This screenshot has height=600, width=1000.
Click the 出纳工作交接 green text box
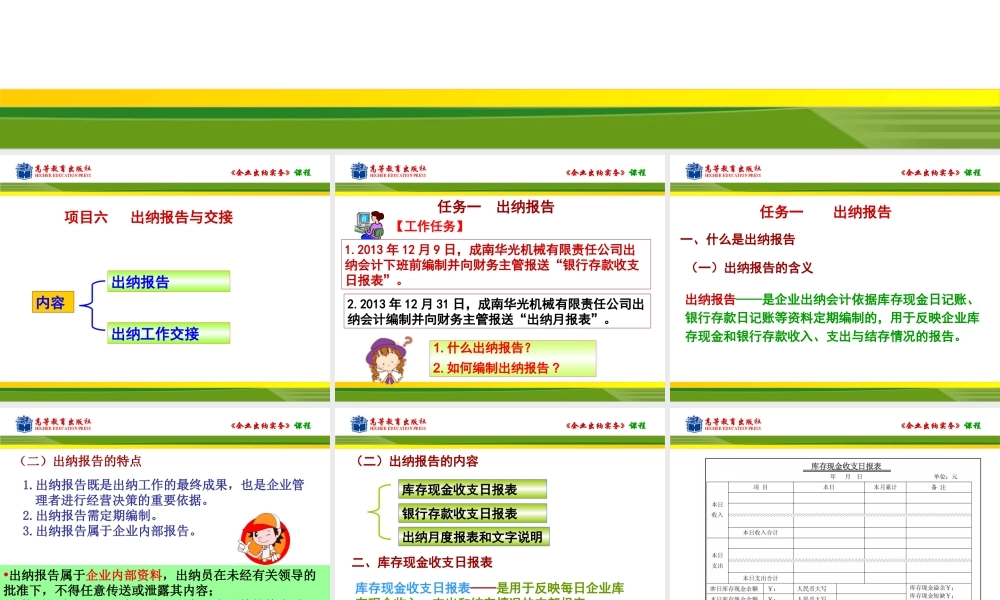coord(168,334)
